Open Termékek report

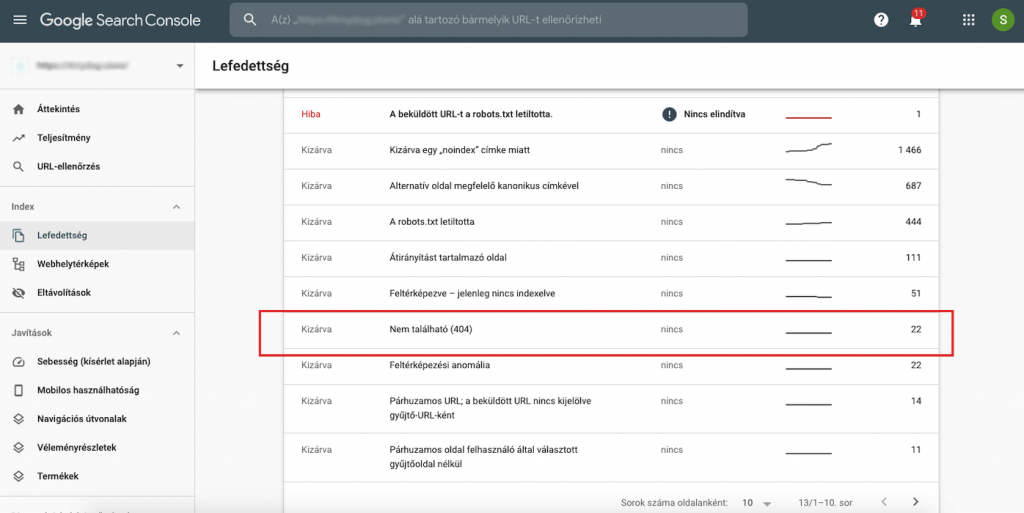point(97,476)
